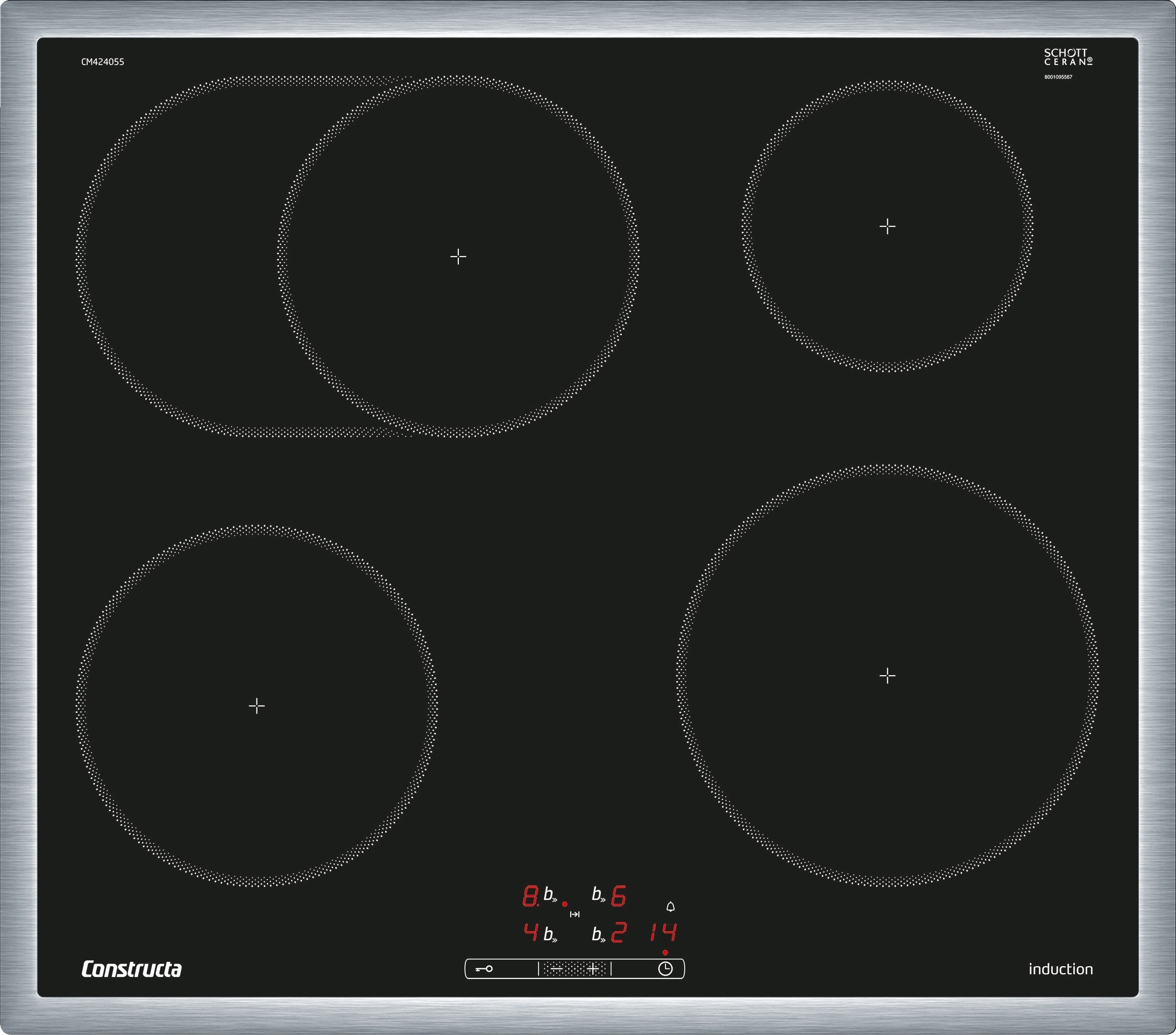Tap boost symbol next to level 4
Viewport: 1176px width, 1035px height.
pyautogui.click(x=550, y=934)
